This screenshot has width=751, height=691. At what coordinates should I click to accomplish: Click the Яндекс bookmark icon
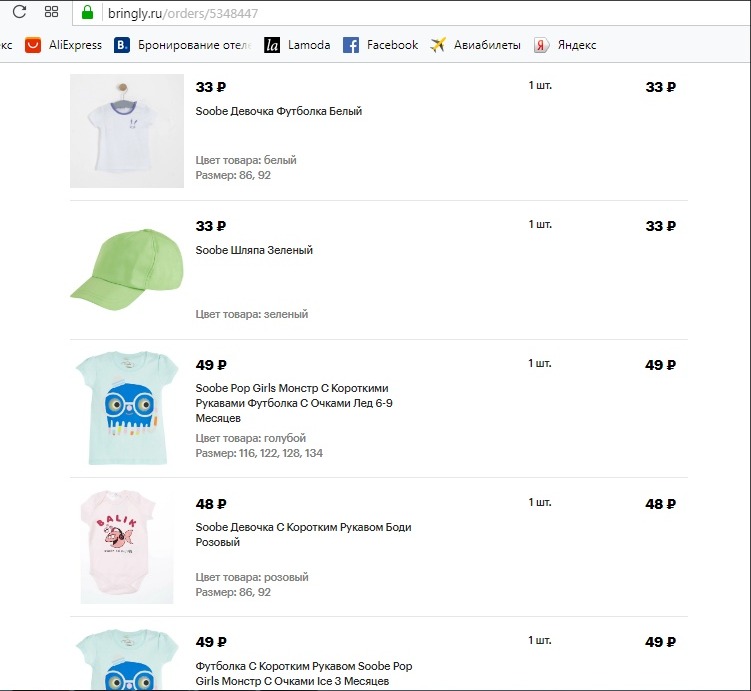(x=542, y=45)
